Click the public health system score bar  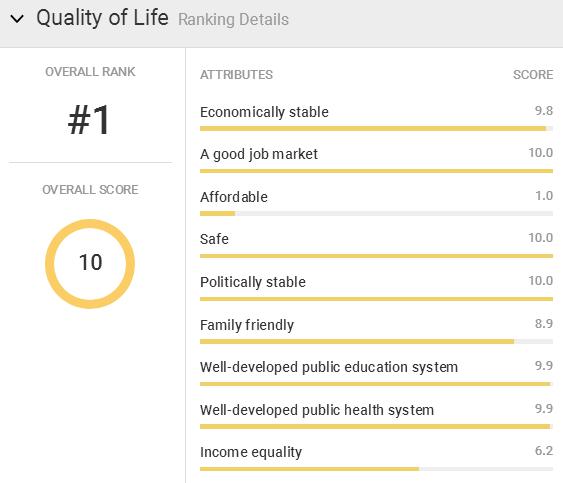coord(376,427)
